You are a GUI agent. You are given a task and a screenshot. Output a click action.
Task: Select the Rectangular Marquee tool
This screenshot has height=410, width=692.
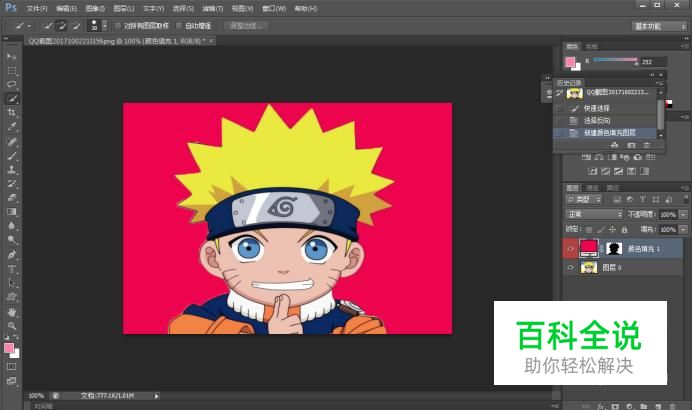click(x=11, y=71)
